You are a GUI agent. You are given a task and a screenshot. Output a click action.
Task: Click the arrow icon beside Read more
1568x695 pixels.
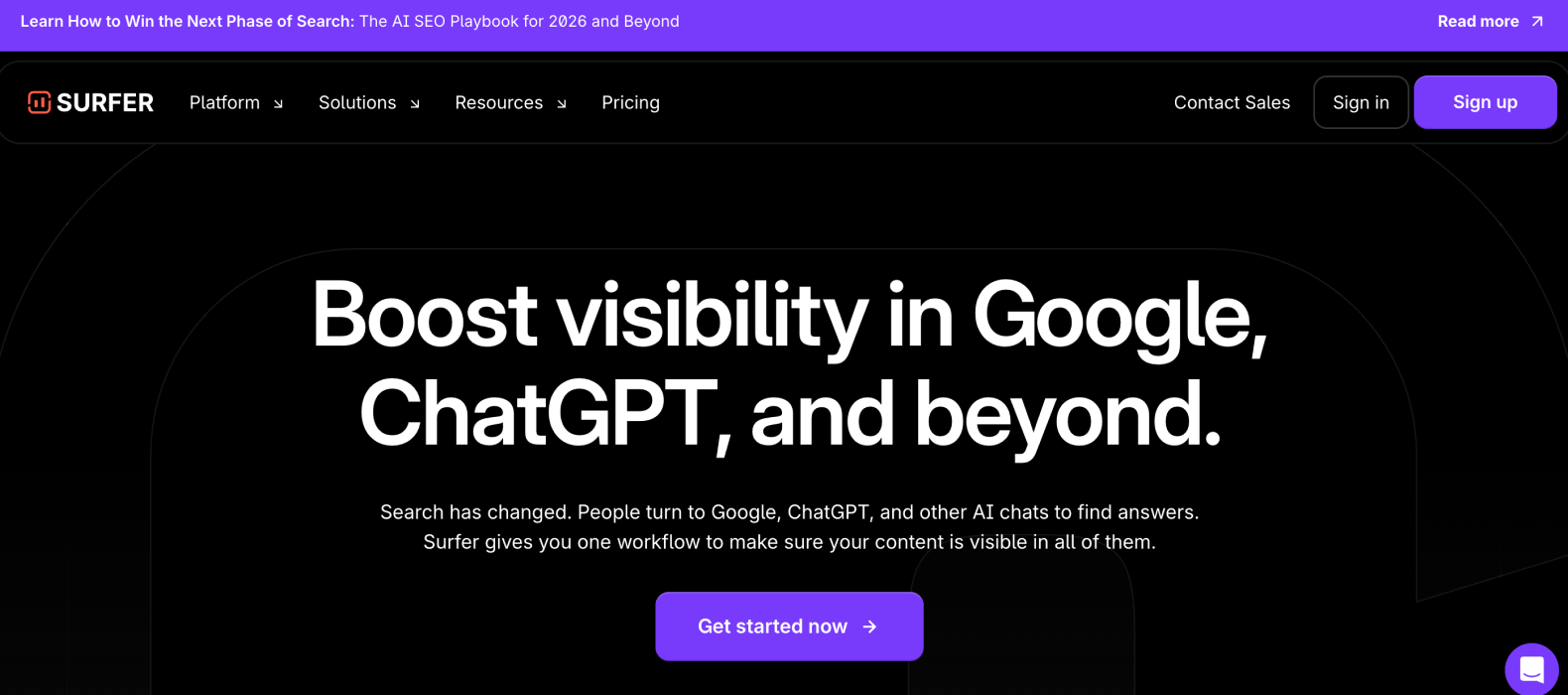pos(1537,21)
